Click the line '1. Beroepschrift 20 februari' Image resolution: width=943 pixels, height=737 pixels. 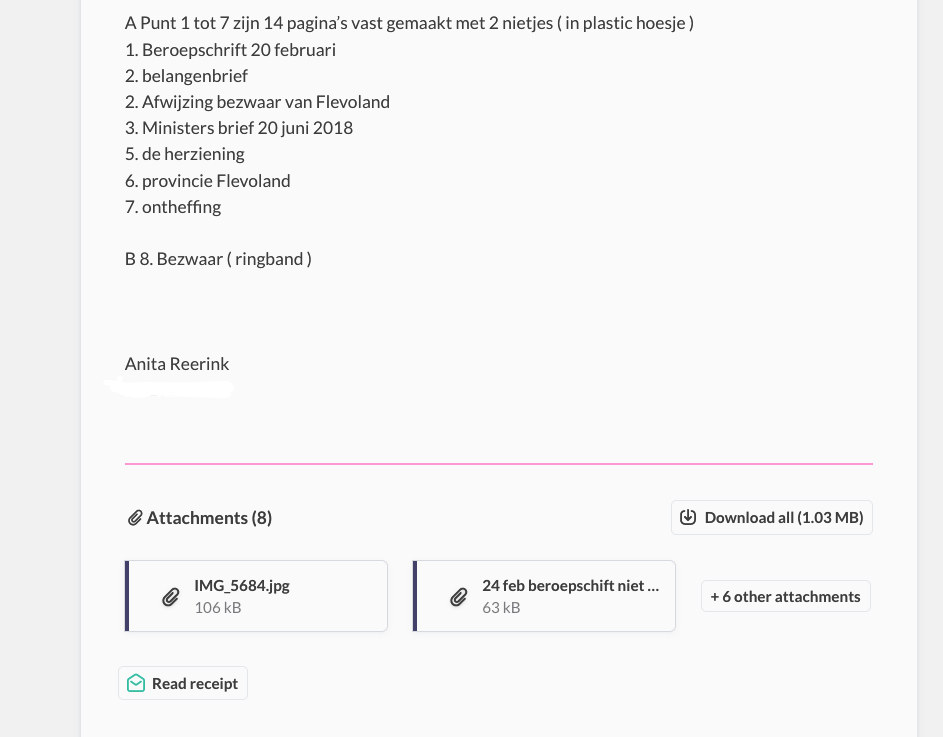pos(230,49)
